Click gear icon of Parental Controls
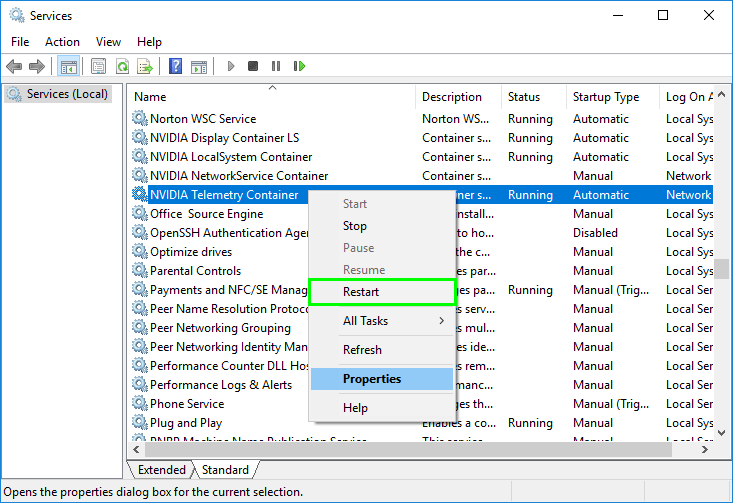Viewport: 733px width, 503px height. coord(140,271)
